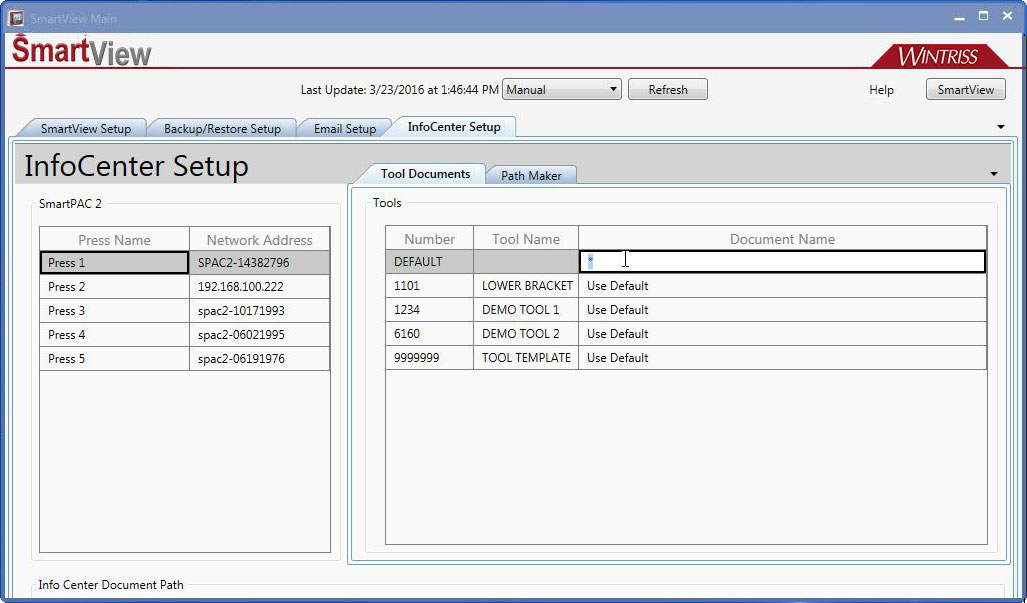
Task: Open the Backup/Restore Setup tab
Action: coord(222,128)
